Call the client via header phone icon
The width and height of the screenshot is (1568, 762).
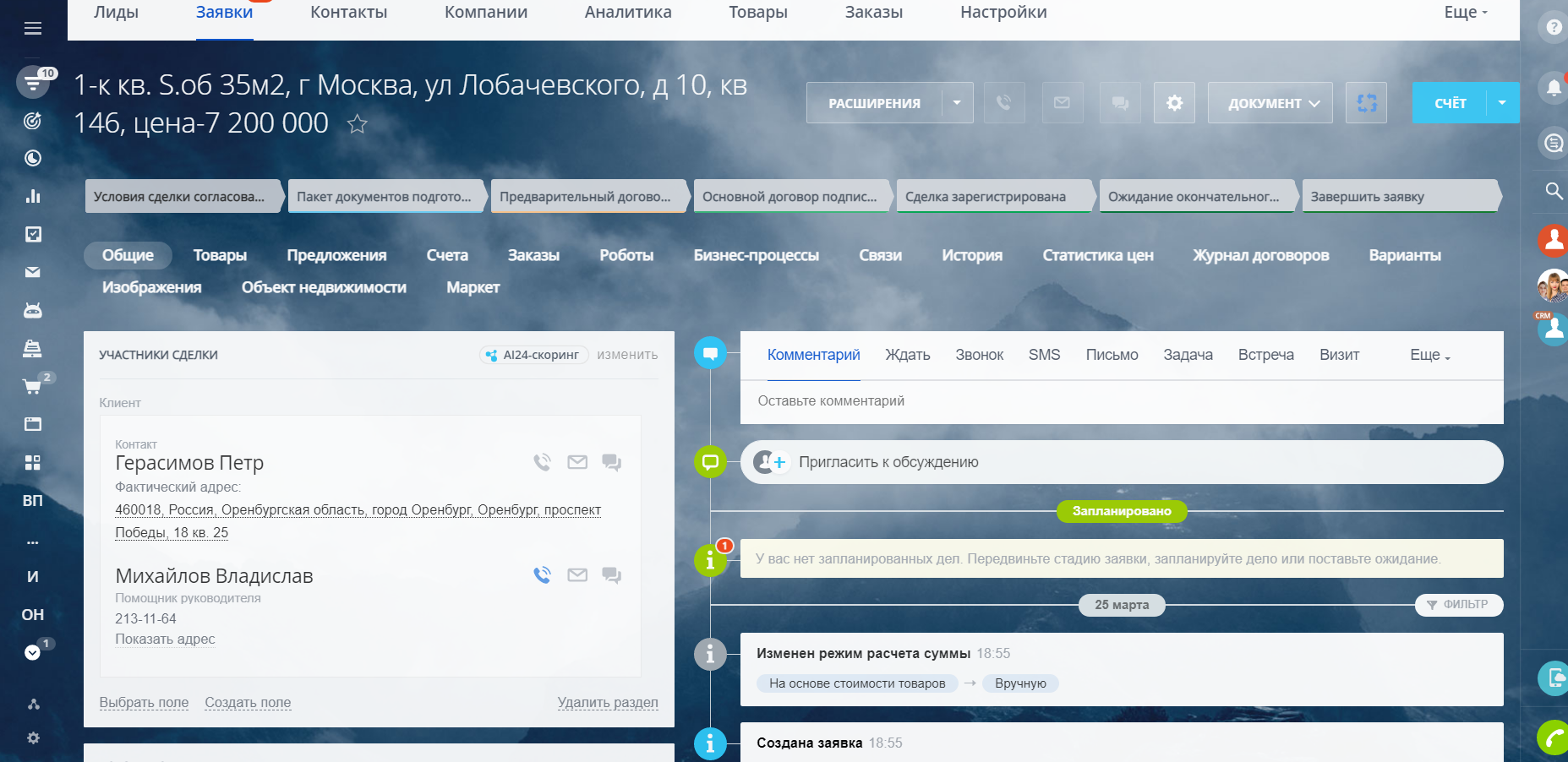pyautogui.click(x=1004, y=103)
